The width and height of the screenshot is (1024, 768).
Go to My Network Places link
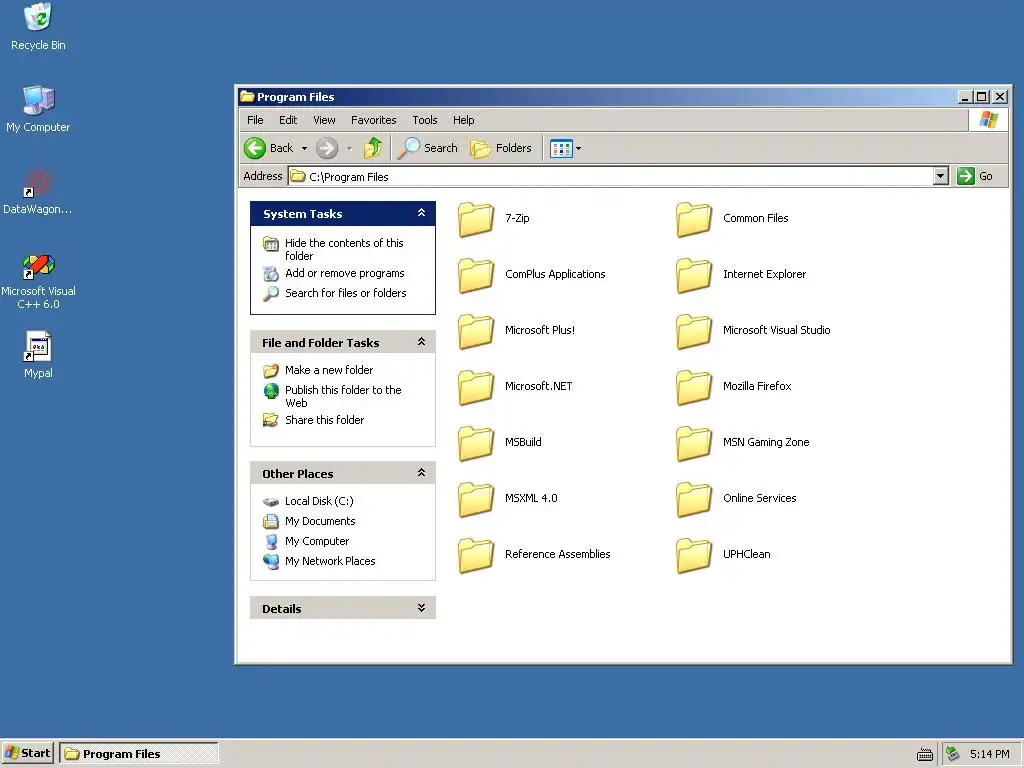330,561
